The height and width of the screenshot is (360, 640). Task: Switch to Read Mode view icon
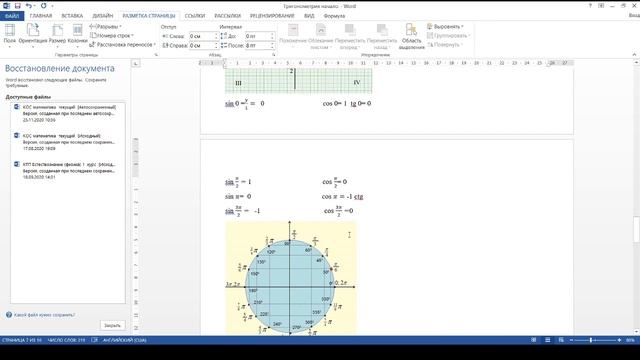pyautogui.click(x=533, y=340)
